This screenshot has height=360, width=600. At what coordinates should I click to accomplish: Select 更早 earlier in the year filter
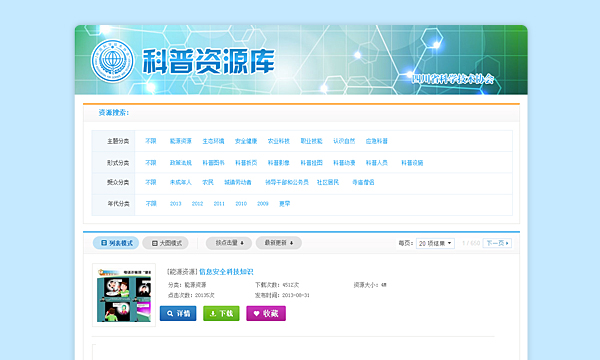[284, 204]
